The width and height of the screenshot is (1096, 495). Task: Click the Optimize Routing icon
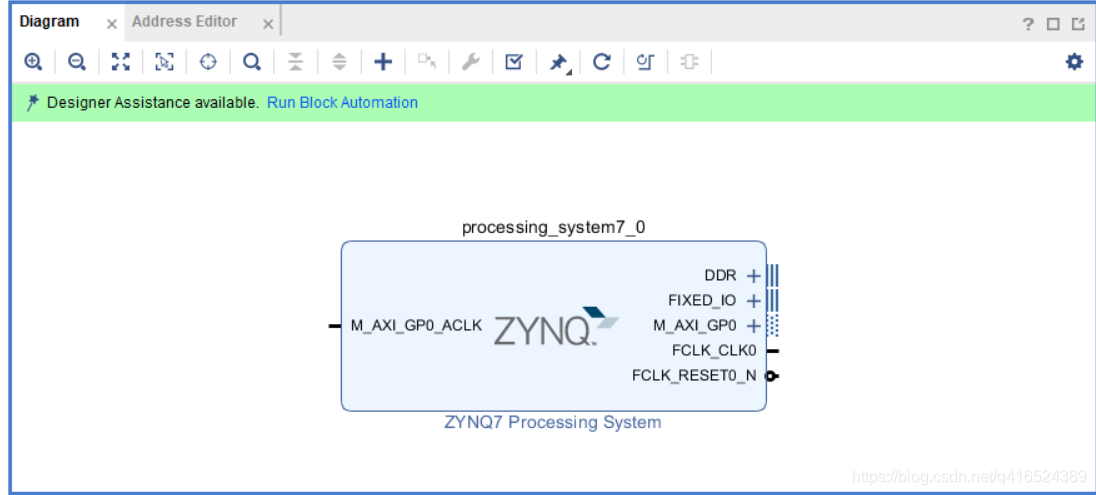pyautogui.click(x=645, y=62)
